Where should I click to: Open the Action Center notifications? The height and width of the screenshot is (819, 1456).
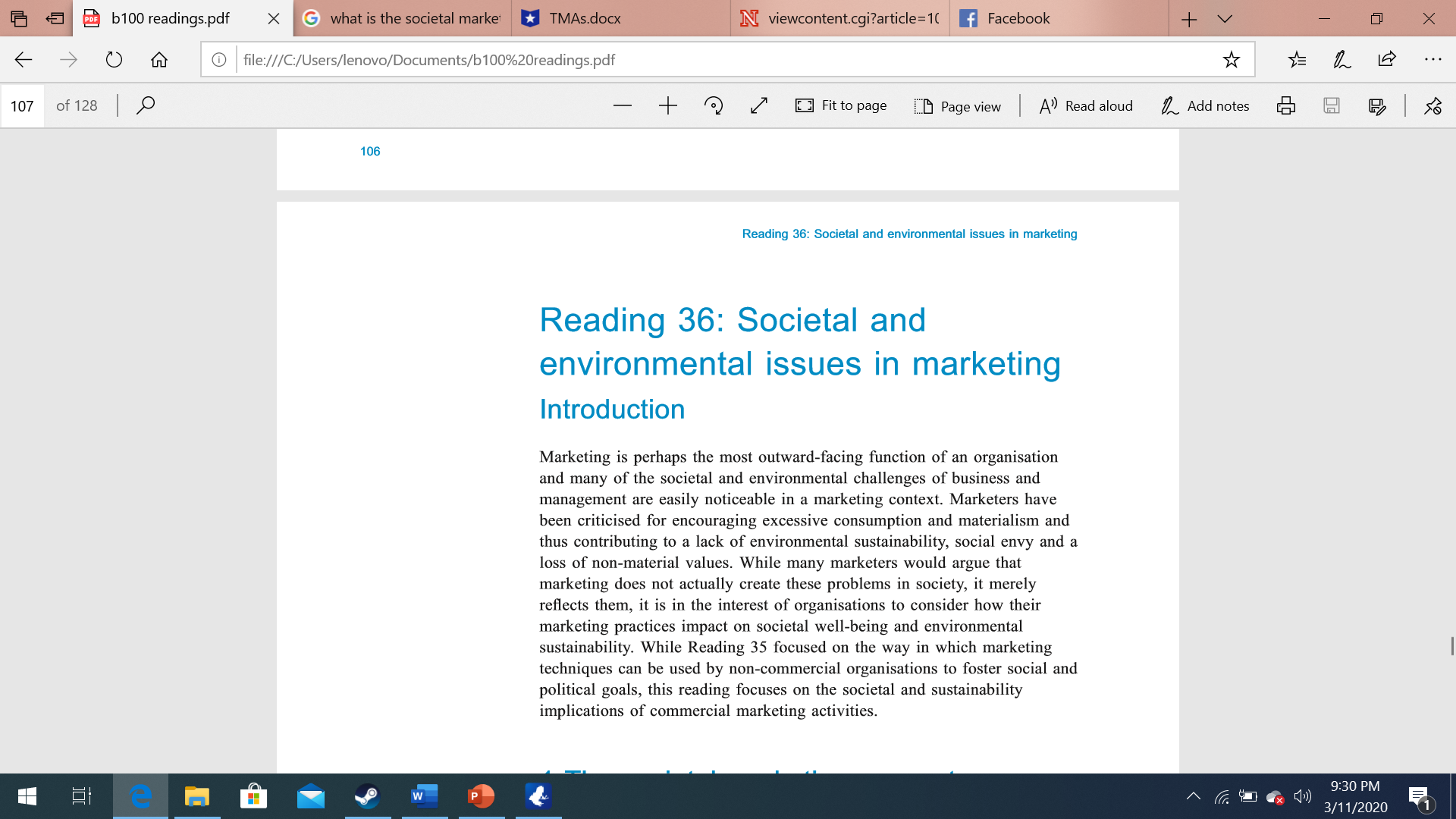coord(1420,798)
